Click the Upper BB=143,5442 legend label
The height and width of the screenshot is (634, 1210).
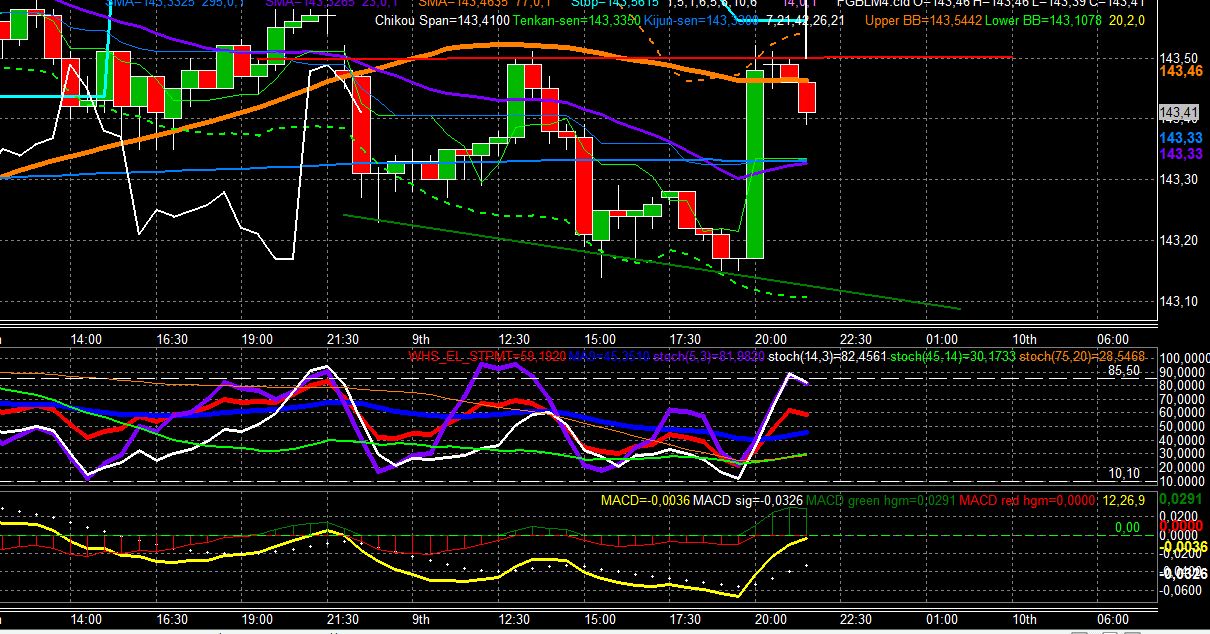[920, 20]
